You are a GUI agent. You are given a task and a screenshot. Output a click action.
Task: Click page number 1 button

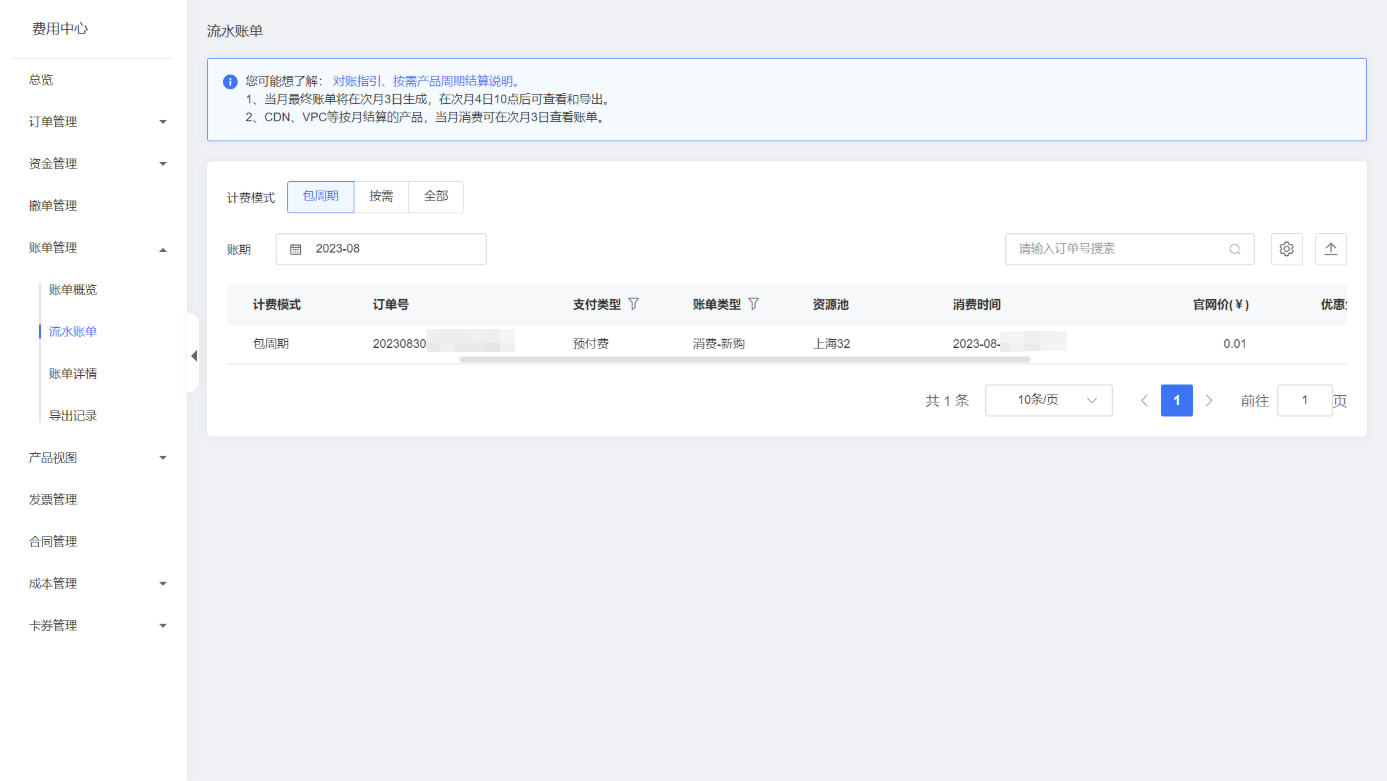tap(1176, 401)
